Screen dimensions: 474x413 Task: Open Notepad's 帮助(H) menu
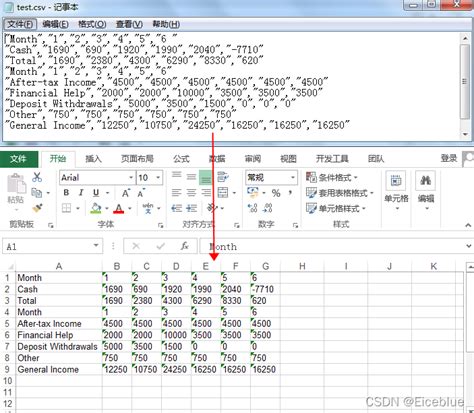pyautogui.click(x=166, y=24)
